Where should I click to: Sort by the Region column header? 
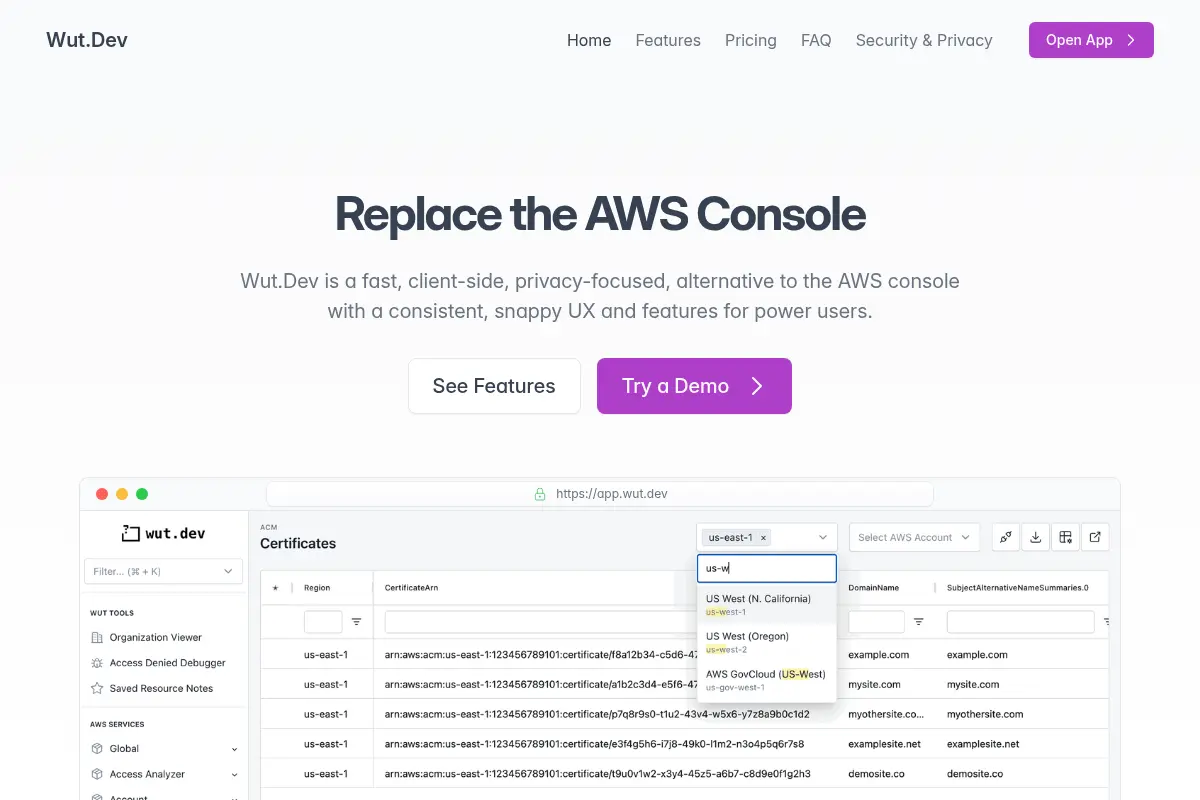[x=317, y=588]
